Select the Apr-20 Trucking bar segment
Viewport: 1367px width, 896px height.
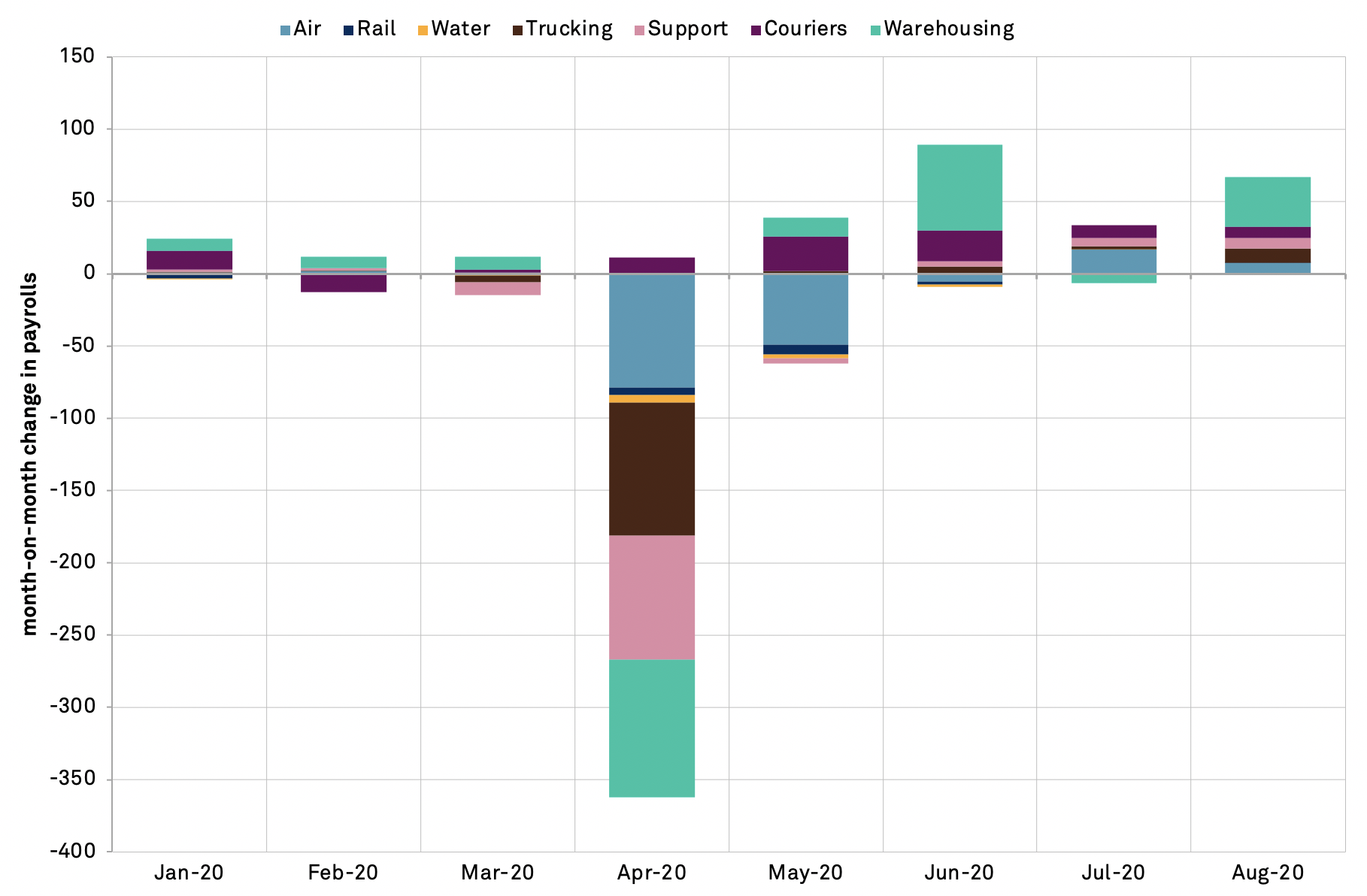(651, 469)
